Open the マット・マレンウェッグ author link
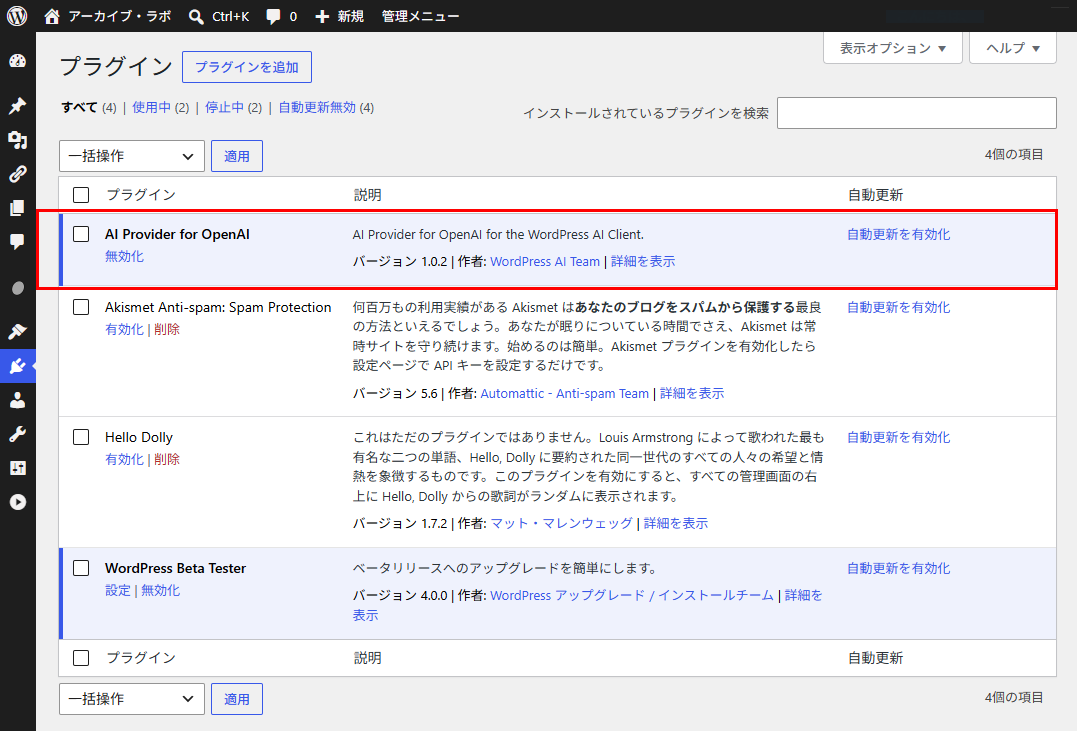Screen dimensions: 1077x731 coord(561,524)
